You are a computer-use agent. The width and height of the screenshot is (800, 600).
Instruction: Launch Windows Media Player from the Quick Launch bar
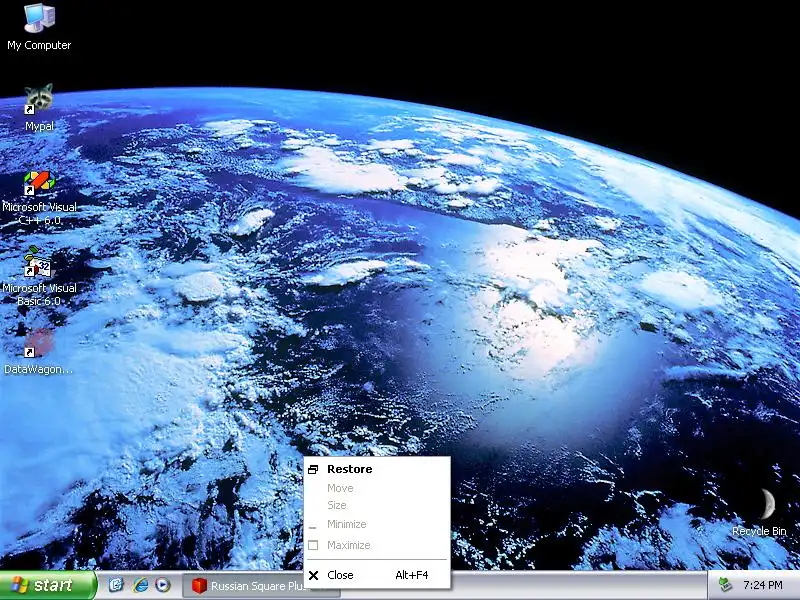pyautogui.click(x=163, y=585)
